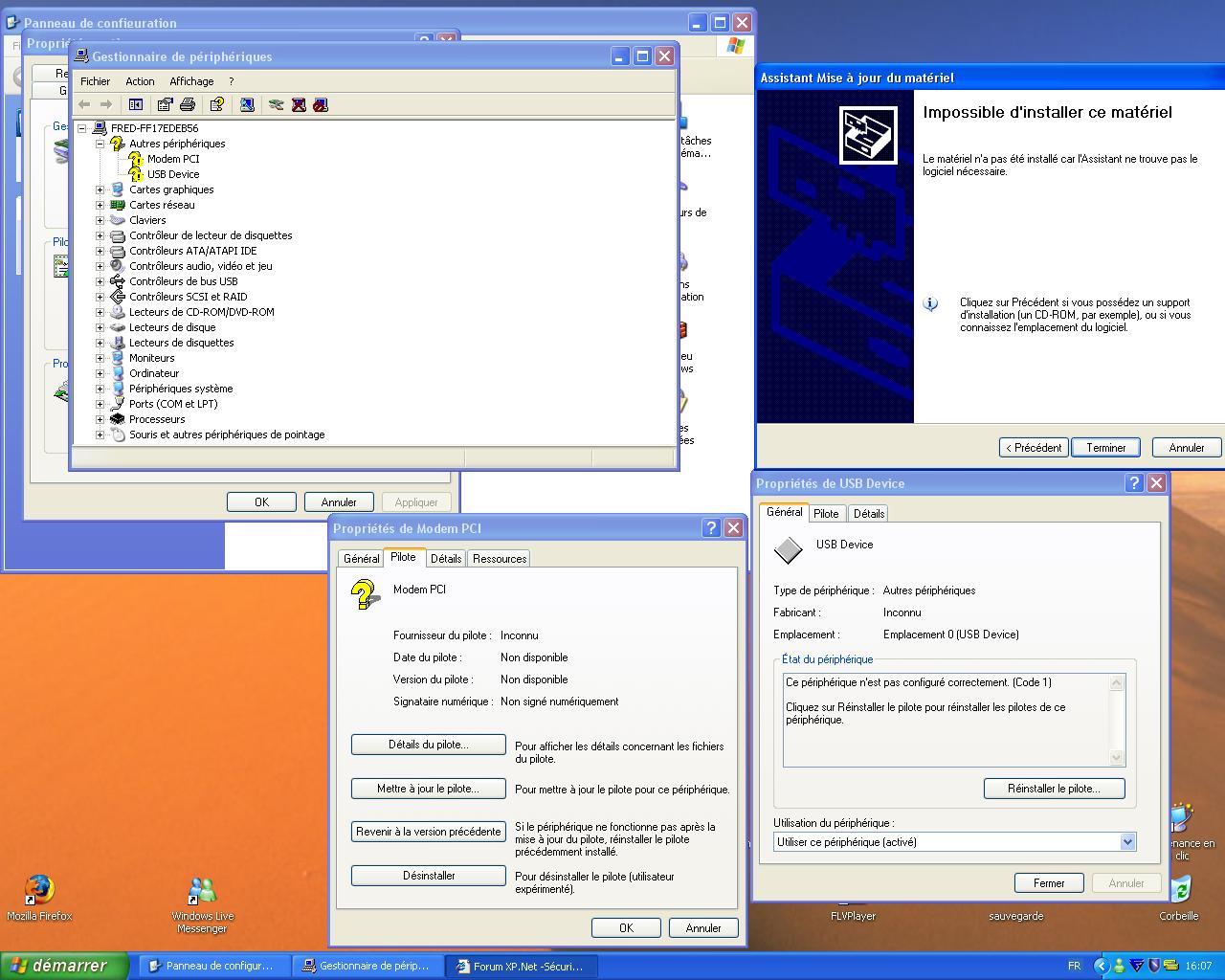Switch to Ressources tab in Modem PCI properties

click(x=500, y=559)
